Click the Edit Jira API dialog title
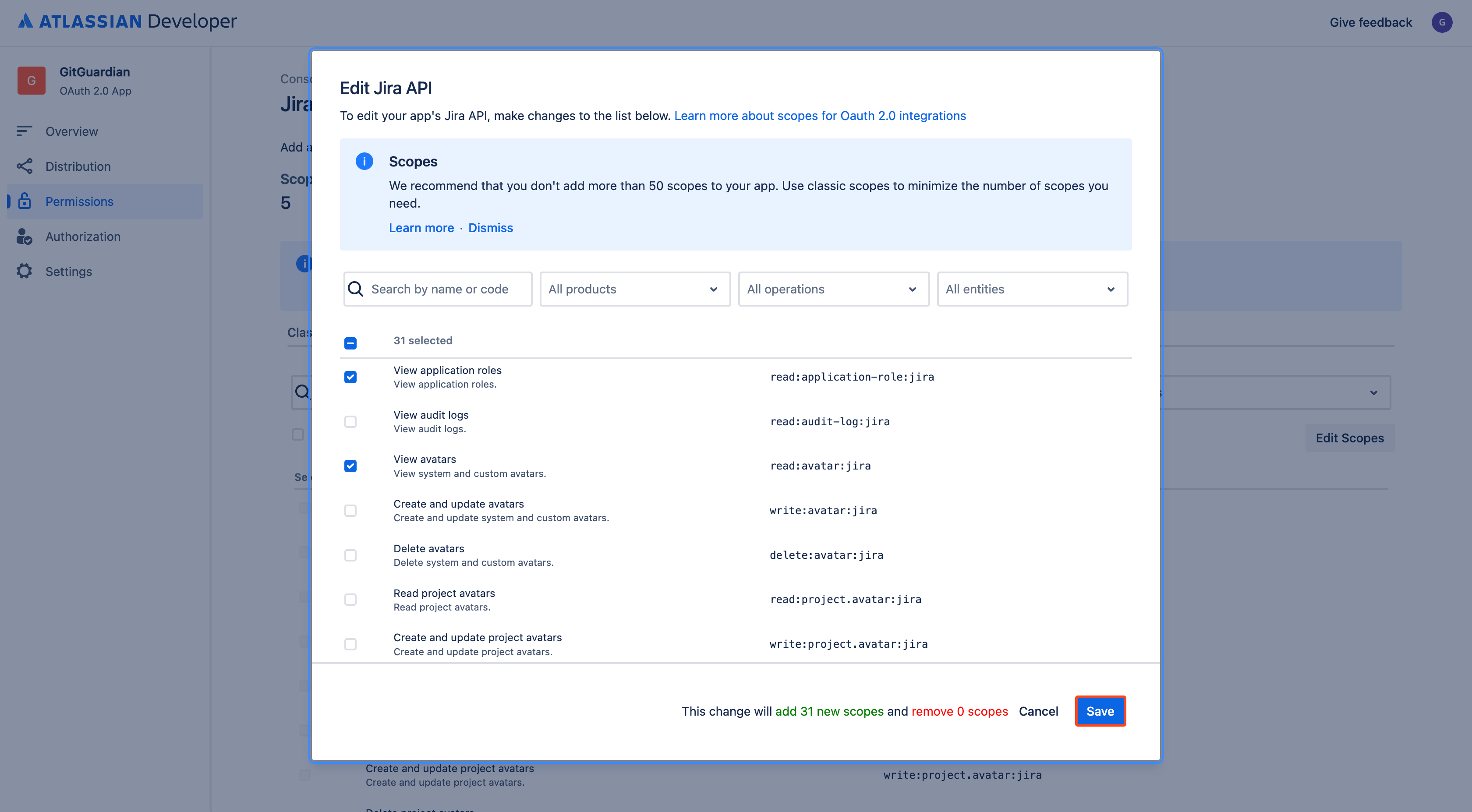The image size is (1472, 812). click(386, 88)
